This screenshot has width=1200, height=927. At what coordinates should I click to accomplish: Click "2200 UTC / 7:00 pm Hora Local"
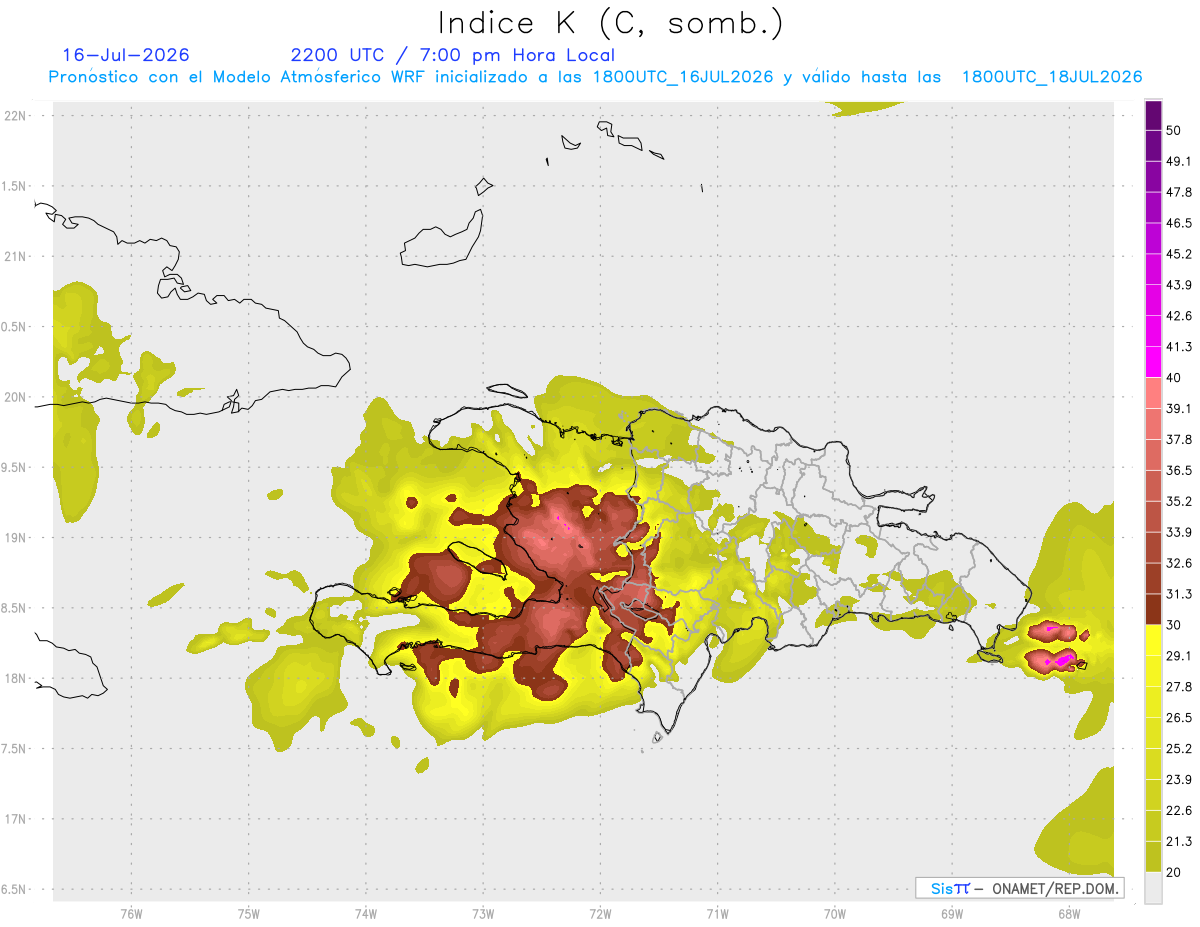[453, 55]
